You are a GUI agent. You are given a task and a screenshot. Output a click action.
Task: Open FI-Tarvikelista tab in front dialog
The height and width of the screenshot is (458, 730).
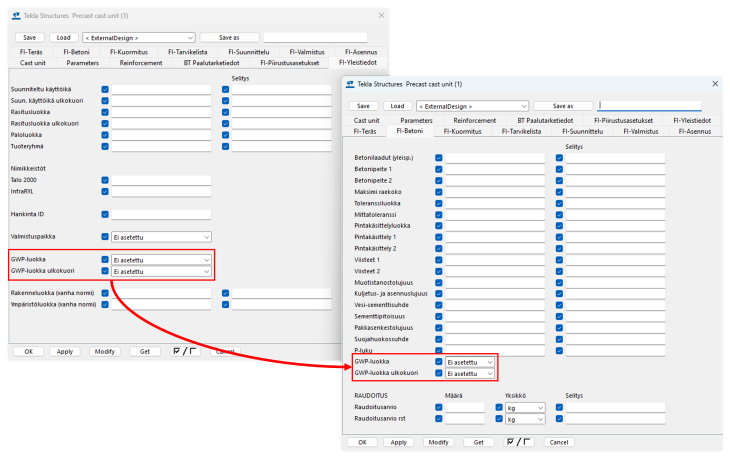(521, 131)
